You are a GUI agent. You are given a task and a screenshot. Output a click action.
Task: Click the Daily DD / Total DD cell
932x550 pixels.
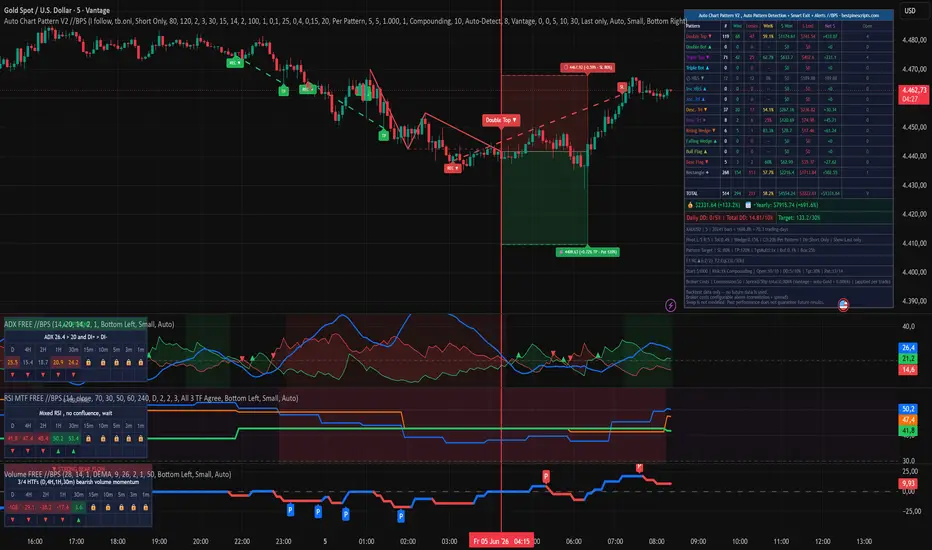tap(730, 218)
